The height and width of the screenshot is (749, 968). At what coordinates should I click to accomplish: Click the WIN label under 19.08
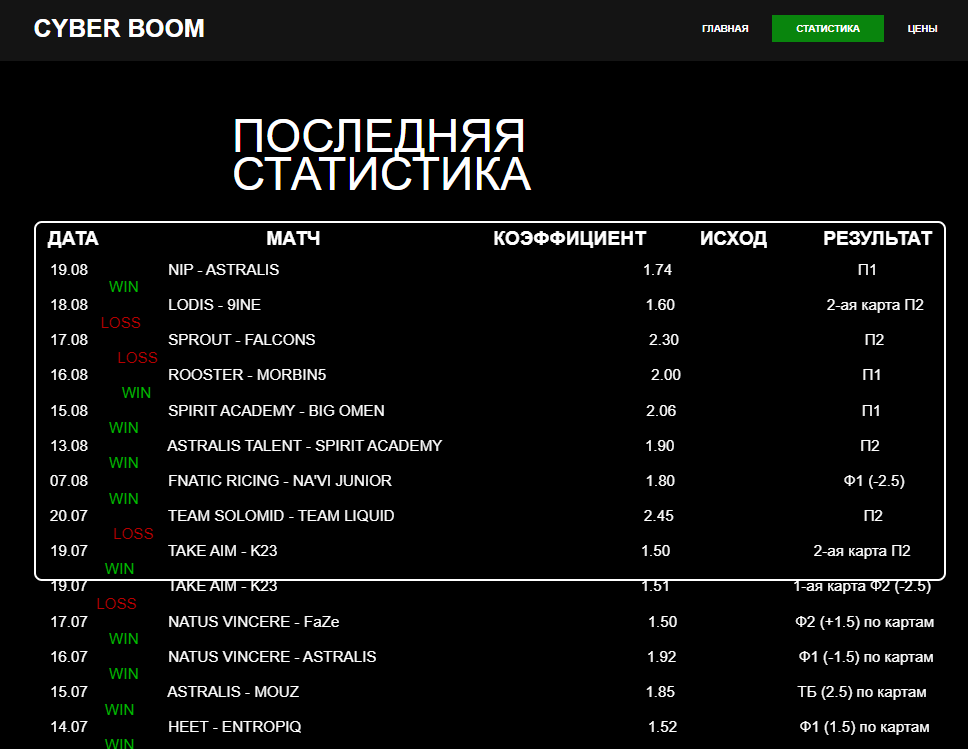[x=123, y=286]
